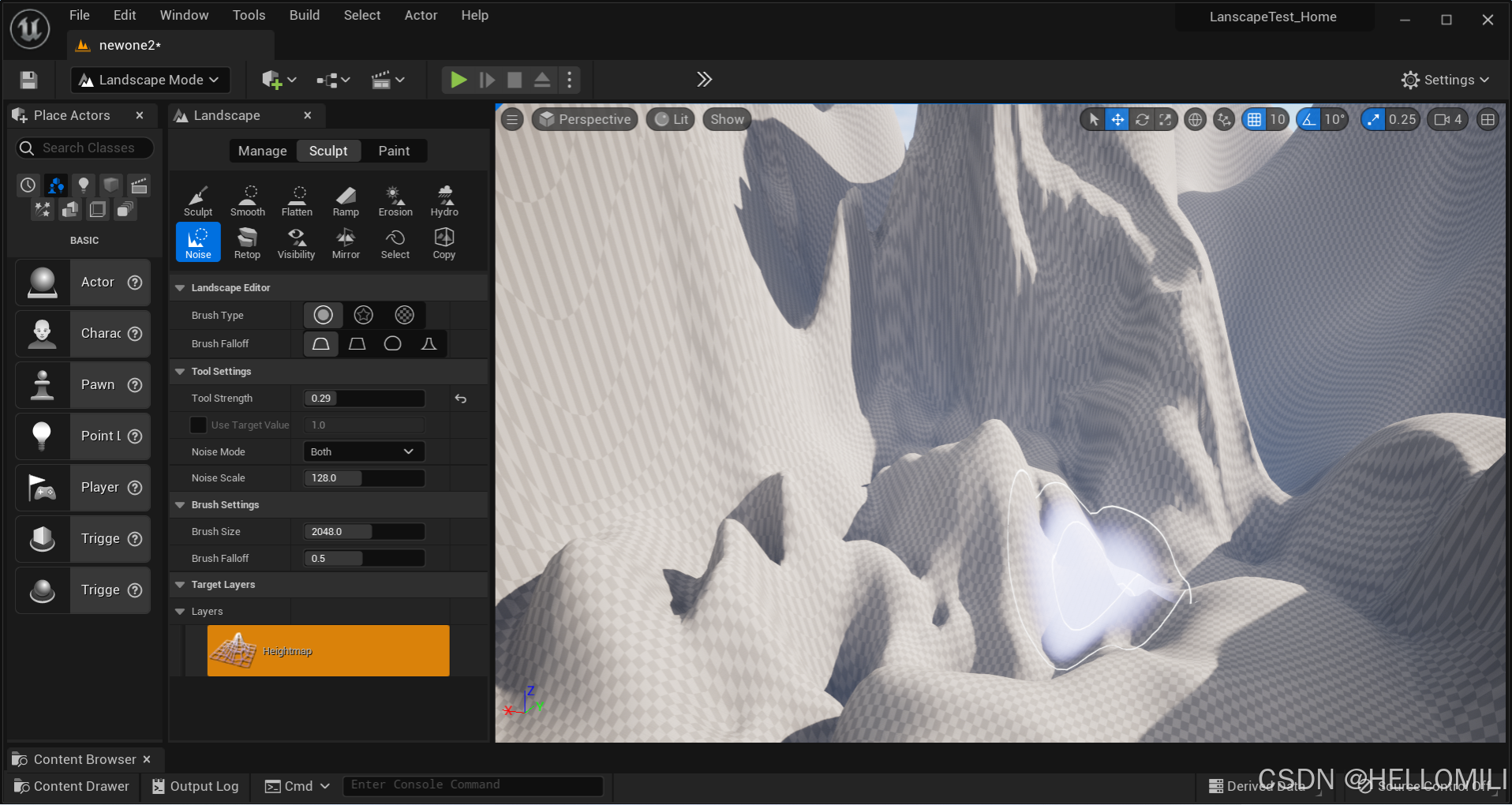Image resolution: width=1512 pixels, height=805 pixels.
Task: Toggle scale snapping on or off
Action: (1374, 120)
